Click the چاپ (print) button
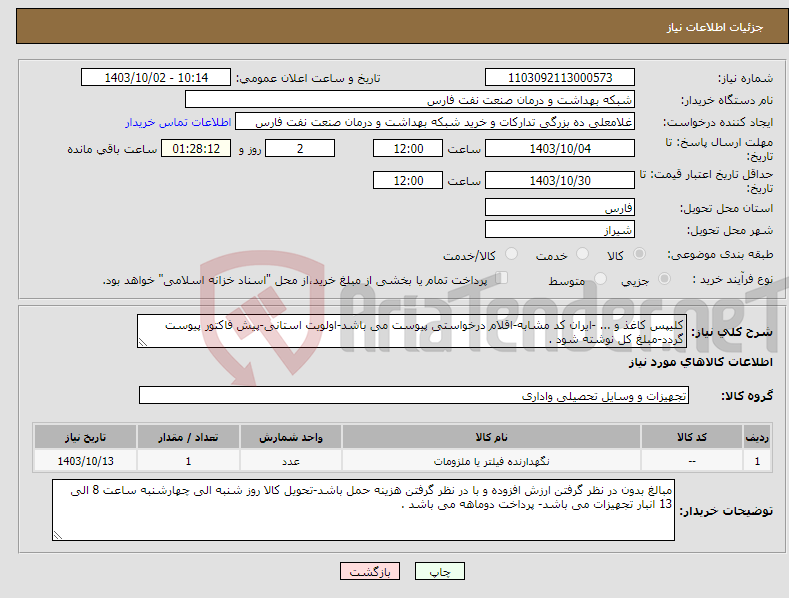 click(439, 571)
